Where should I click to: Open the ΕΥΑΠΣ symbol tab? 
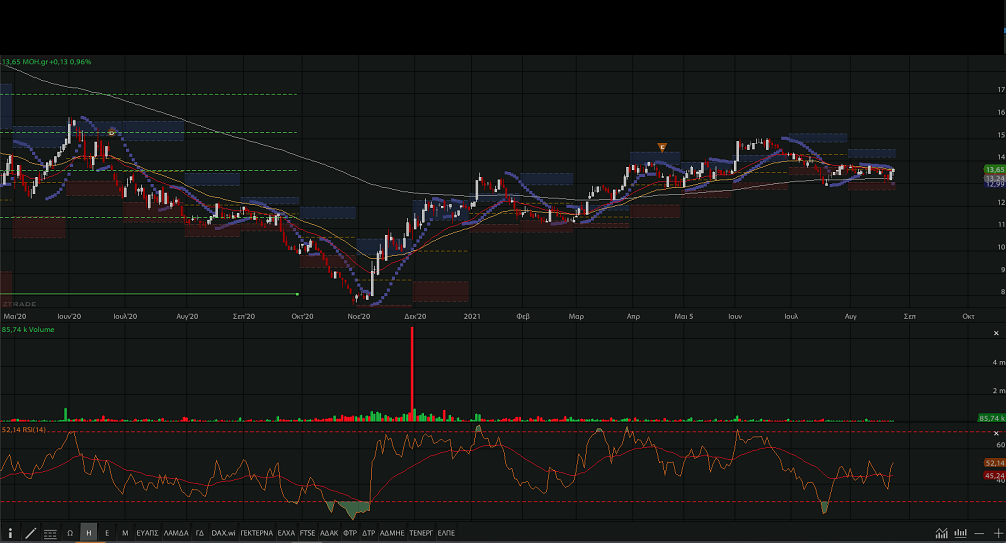tap(148, 533)
